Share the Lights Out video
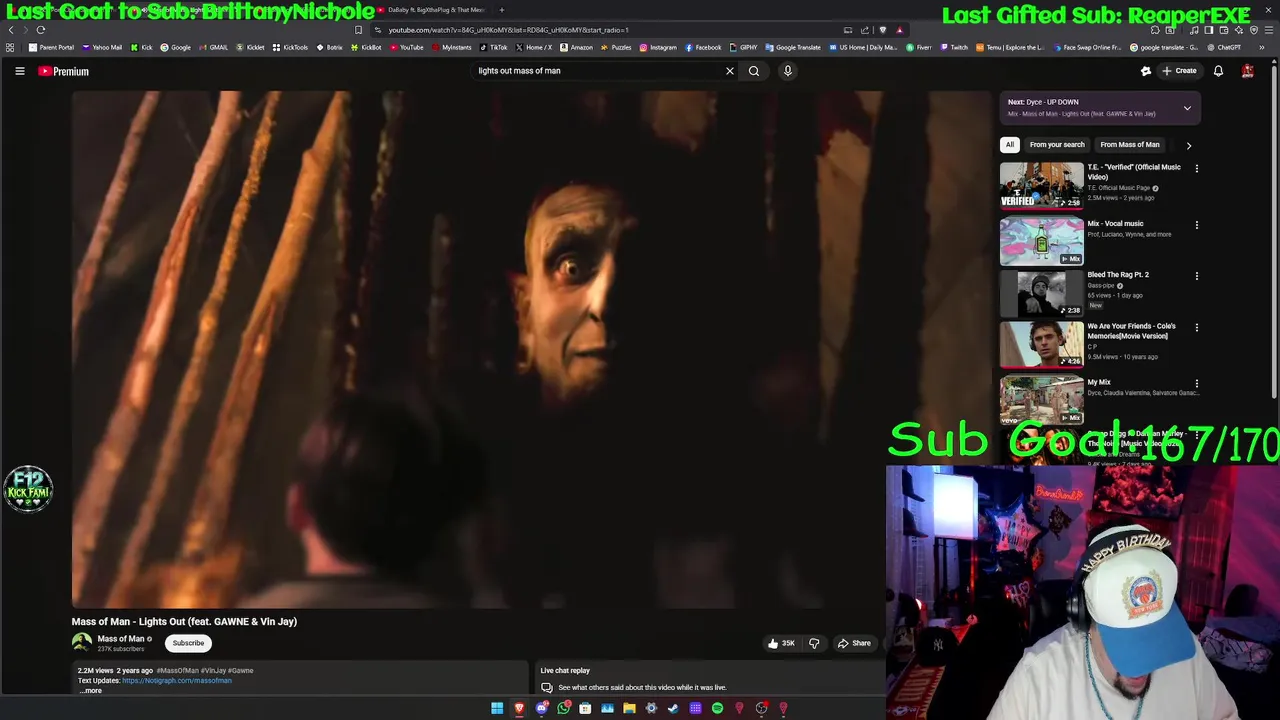 pyautogui.click(x=854, y=643)
